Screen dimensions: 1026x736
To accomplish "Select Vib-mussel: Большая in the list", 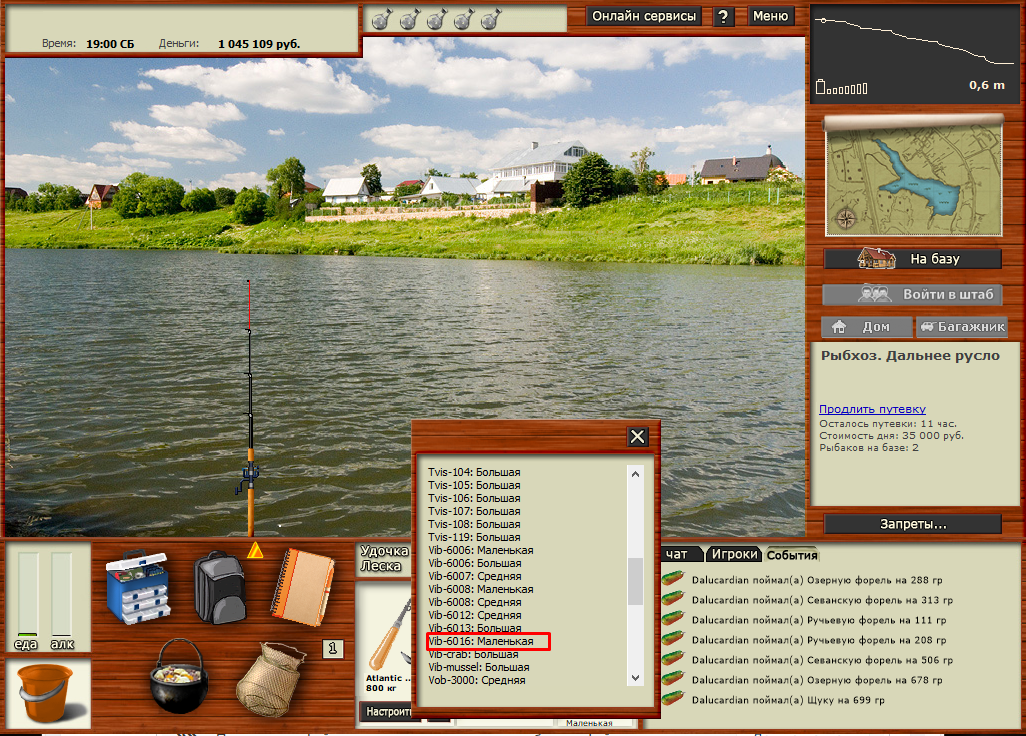I will pyautogui.click(x=479, y=667).
